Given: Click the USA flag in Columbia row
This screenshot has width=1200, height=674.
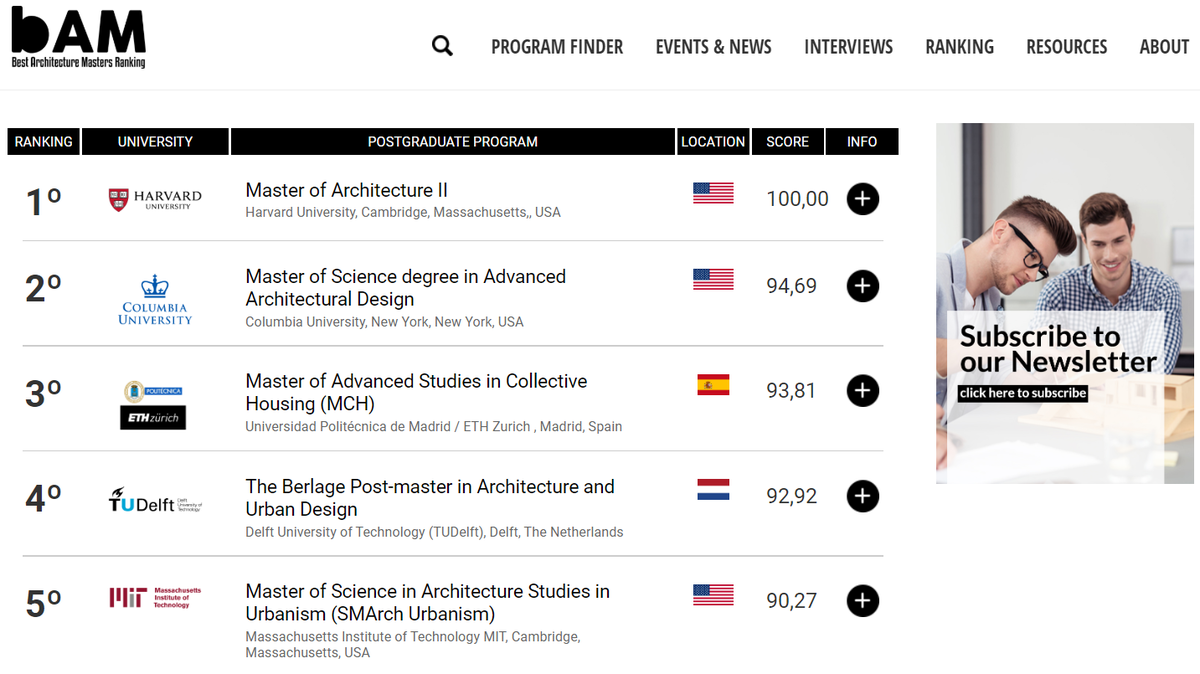Looking at the screenshot, I should point(713,280).
